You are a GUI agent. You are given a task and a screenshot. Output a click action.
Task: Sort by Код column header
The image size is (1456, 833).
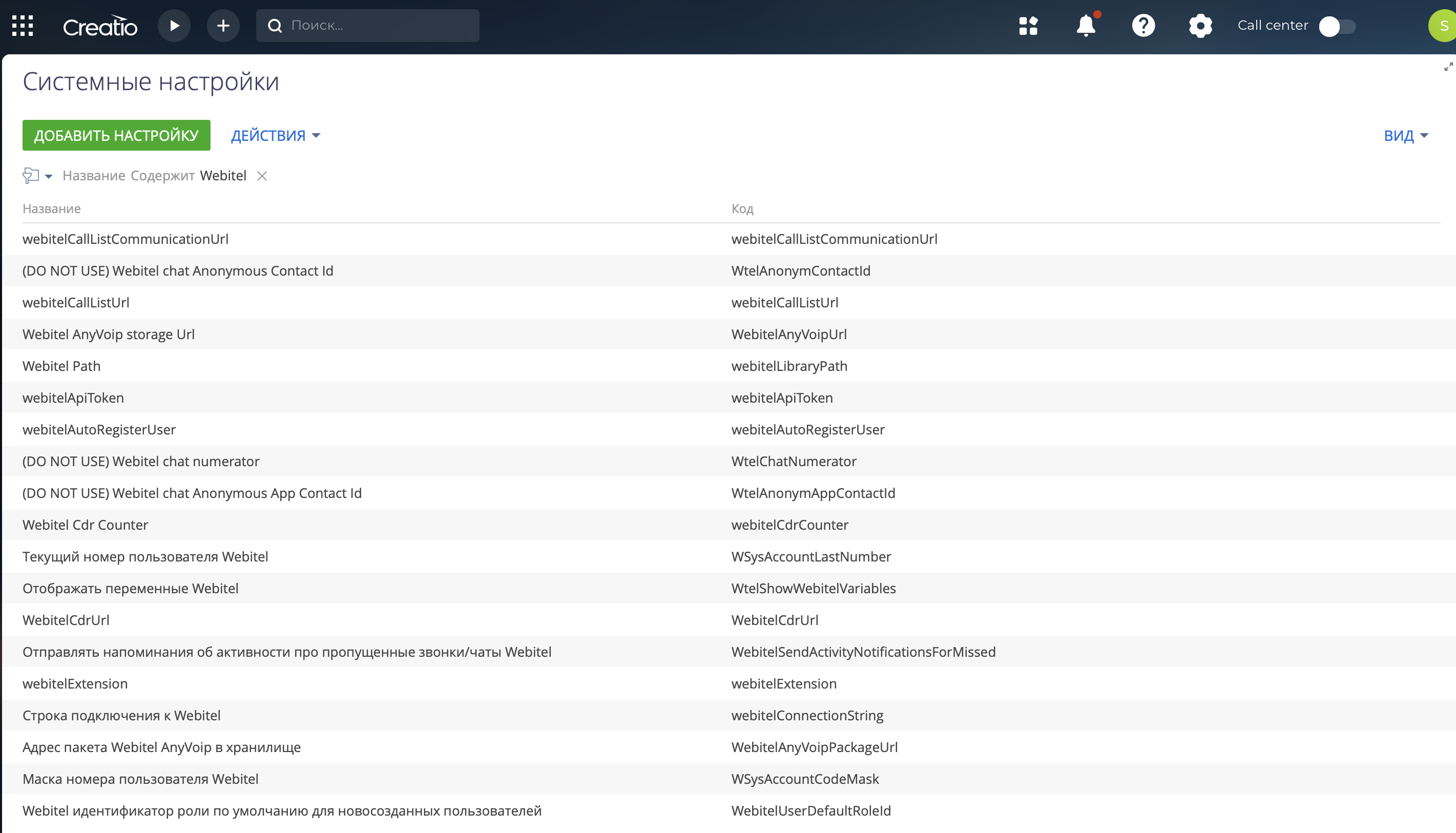tap(742, 209)
